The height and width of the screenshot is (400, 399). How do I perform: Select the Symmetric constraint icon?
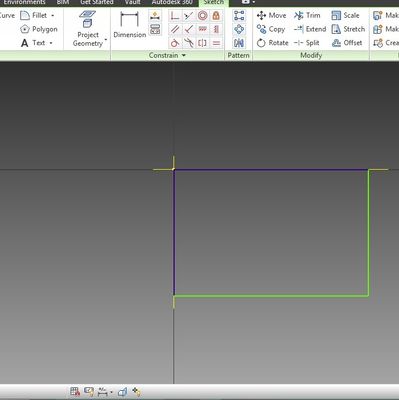coord(202,43)
